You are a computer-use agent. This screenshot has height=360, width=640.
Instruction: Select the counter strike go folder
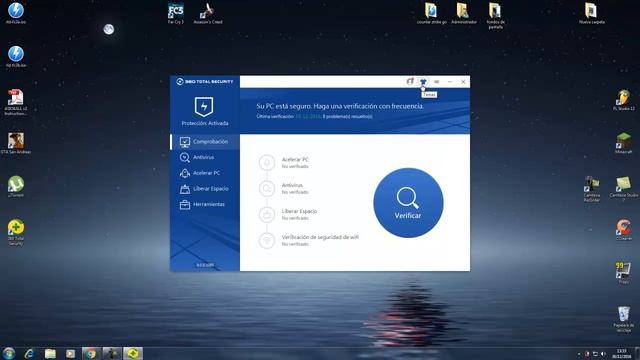point(431,13)
